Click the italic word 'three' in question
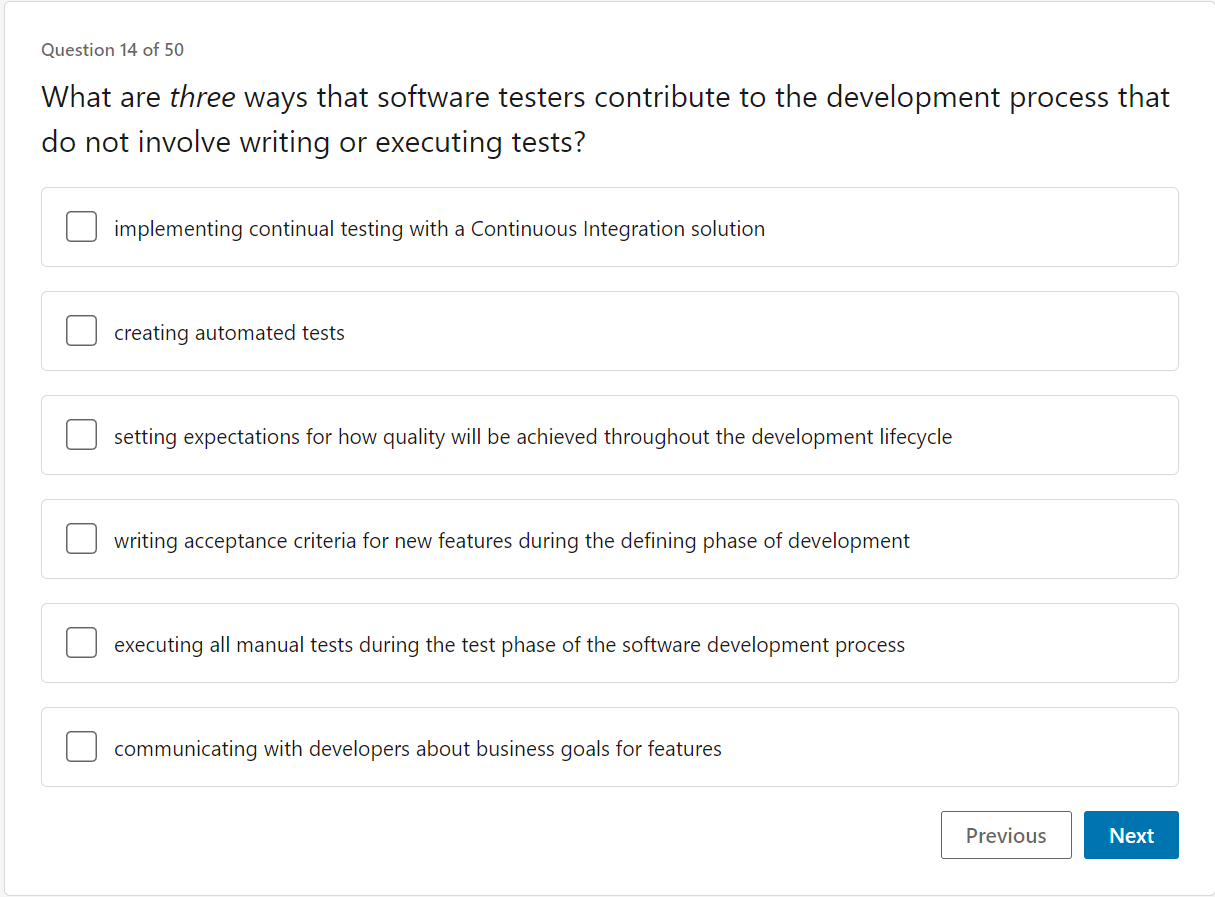The image size is (1215, 897). pos(202,98)
